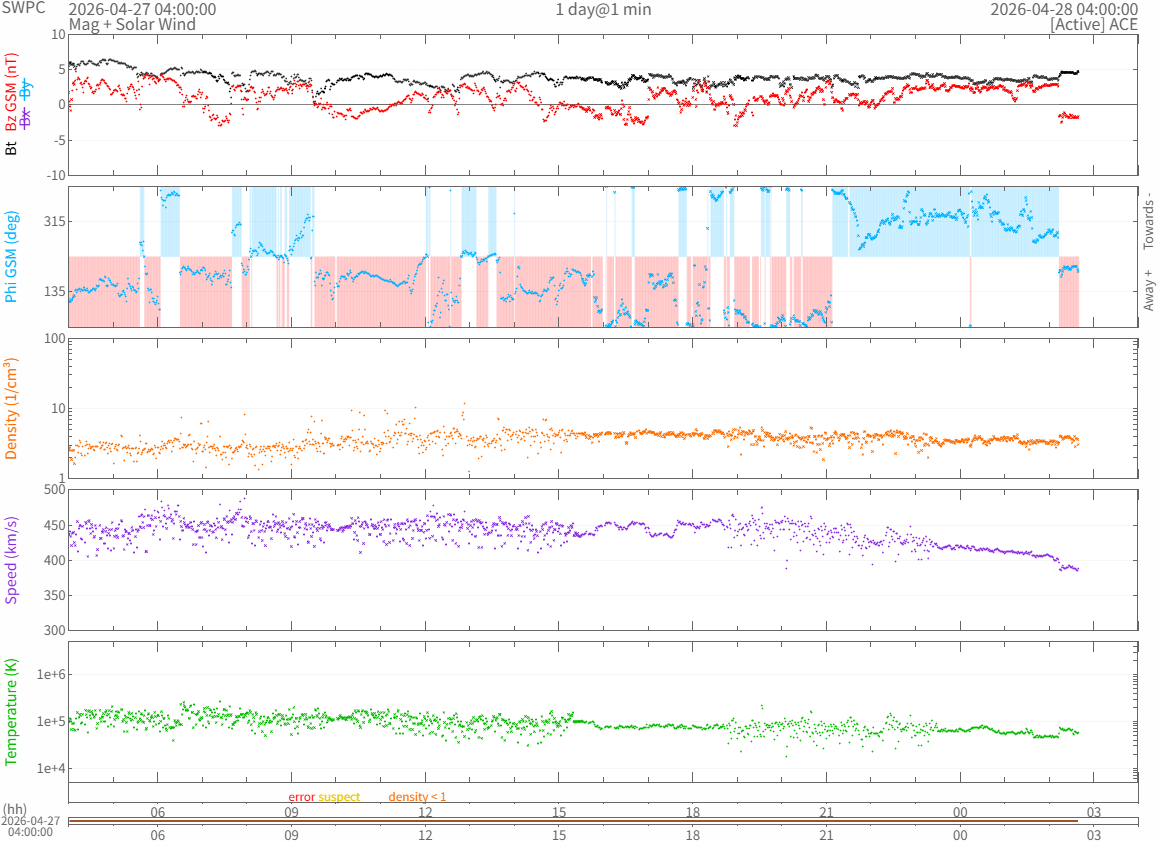This screenshot has height=842, width=1158.
Task: Toggle the Bt series label
Action: tap(12, 148)
